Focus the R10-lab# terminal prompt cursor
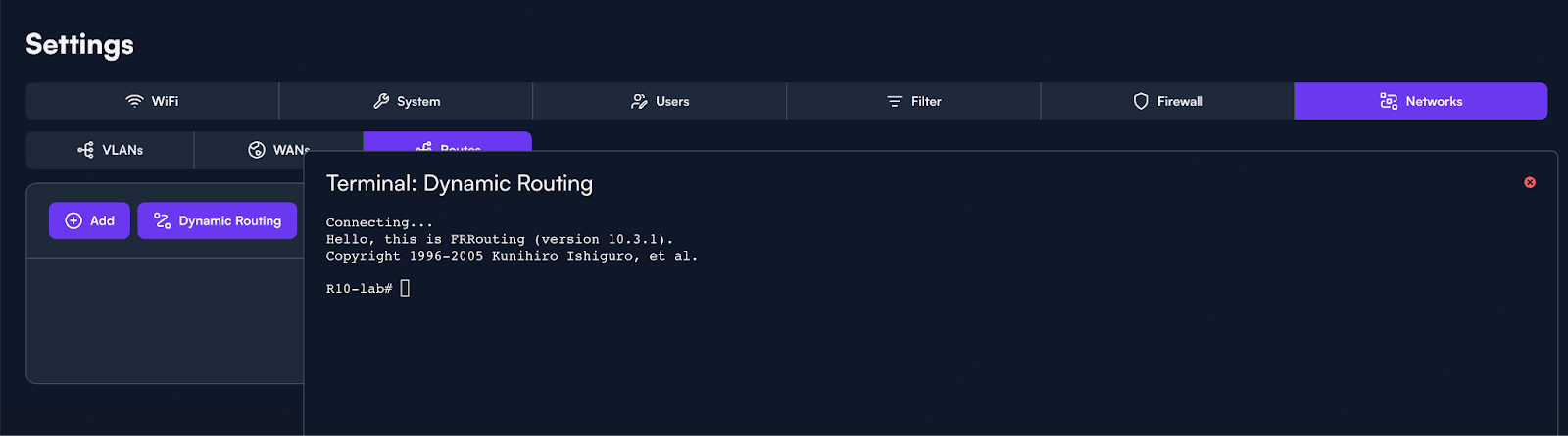1568x436 pixels. click(x=405, y=288)
